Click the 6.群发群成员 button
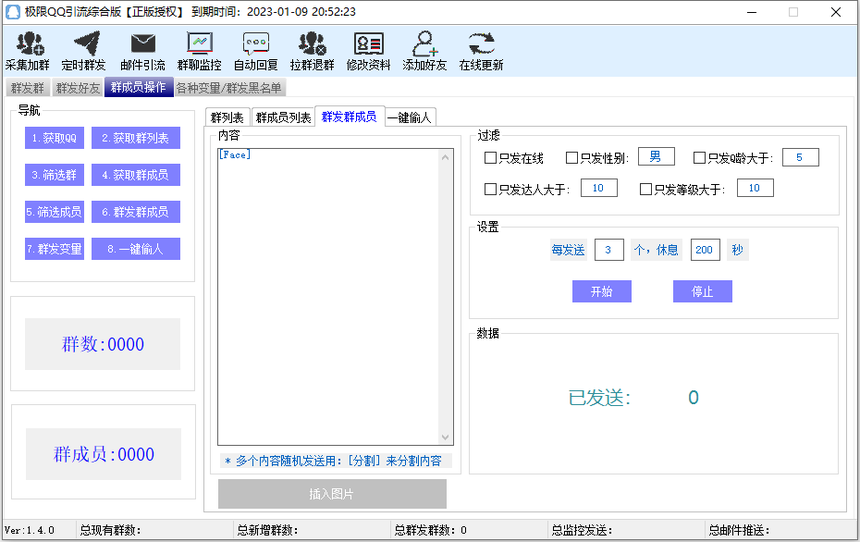Viewport: 860px width, 542px height. [135, 212]
